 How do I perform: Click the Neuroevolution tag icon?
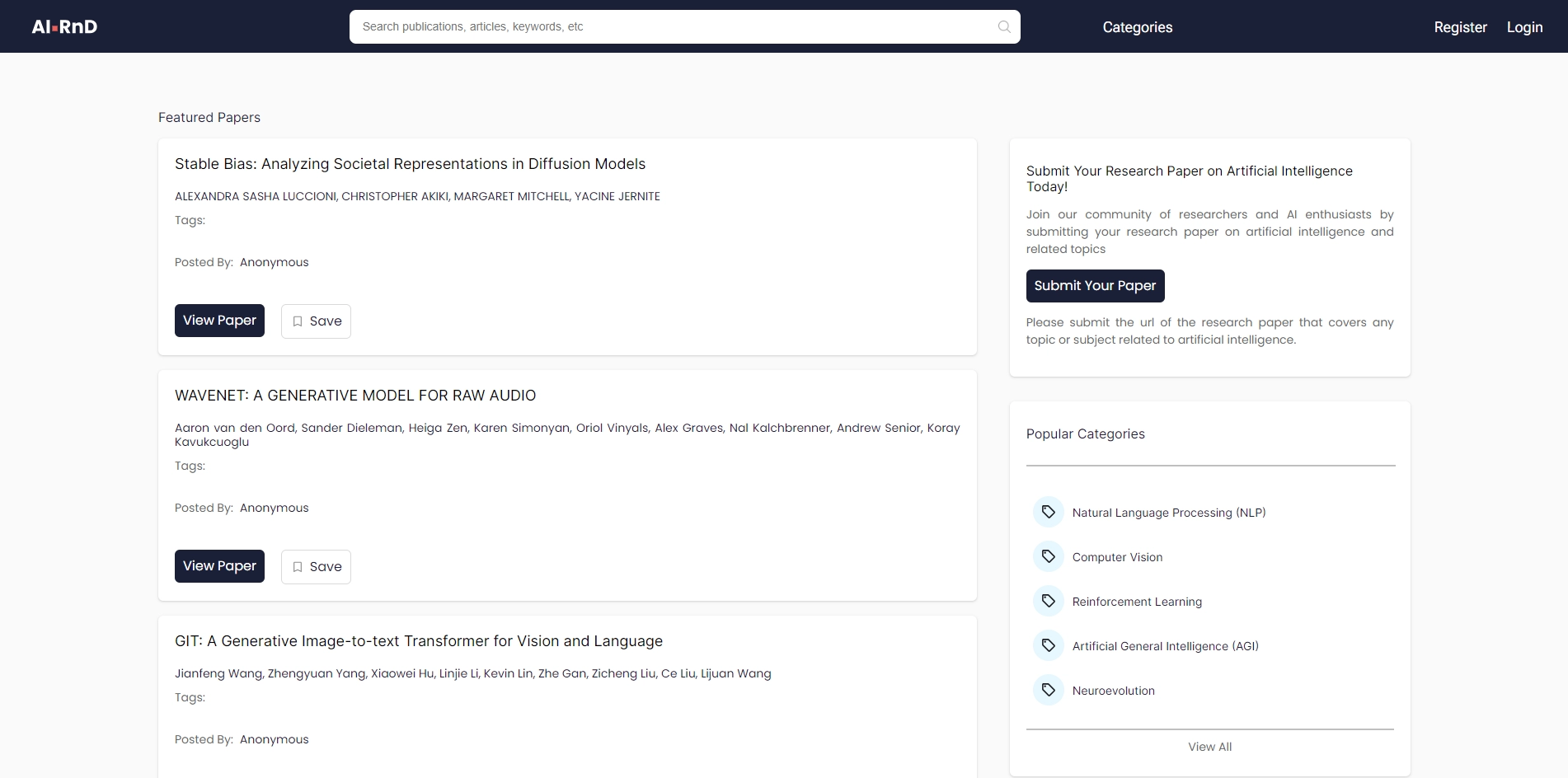point(1048,690)
